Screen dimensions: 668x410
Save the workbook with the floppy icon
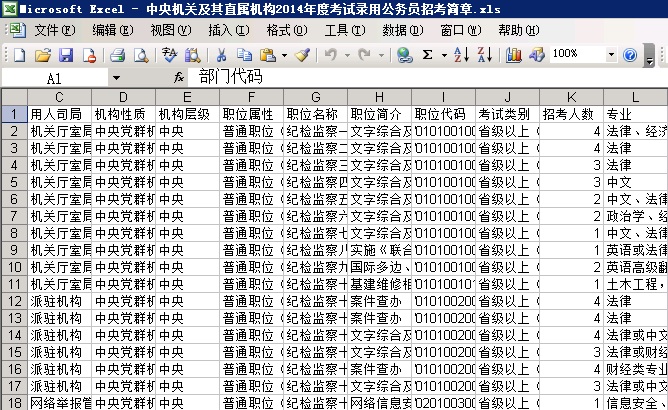[66, 55]
